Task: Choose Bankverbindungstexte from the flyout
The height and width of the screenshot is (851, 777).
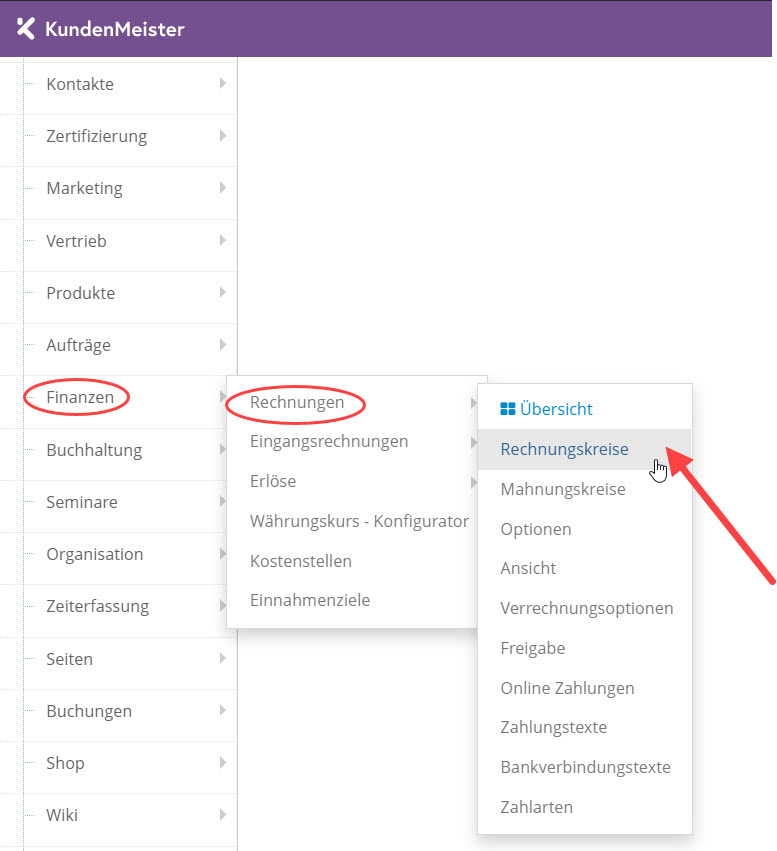Action: [x=585, y=767]
